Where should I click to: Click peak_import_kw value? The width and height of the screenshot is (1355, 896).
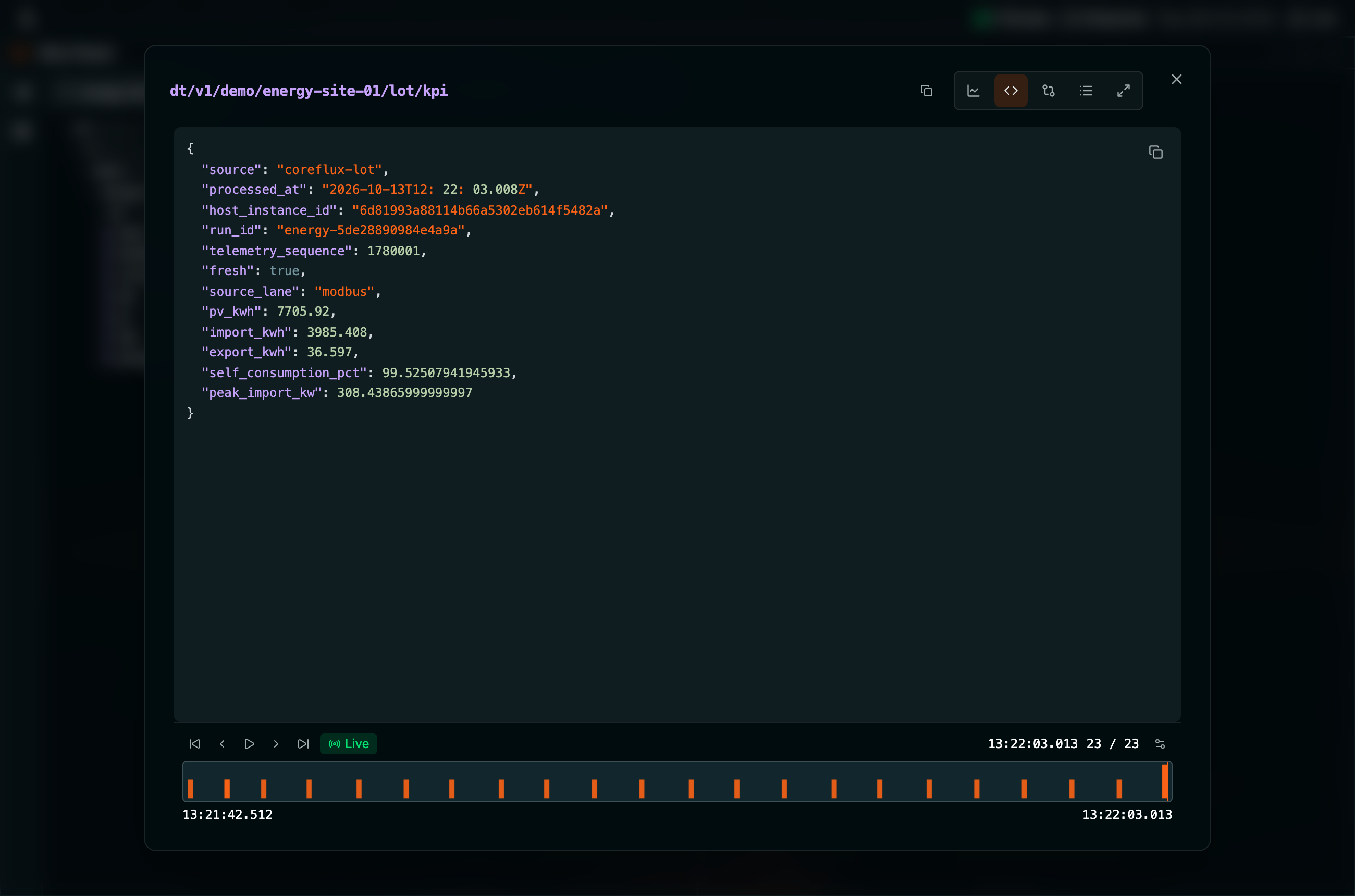(x=405, y=393)
